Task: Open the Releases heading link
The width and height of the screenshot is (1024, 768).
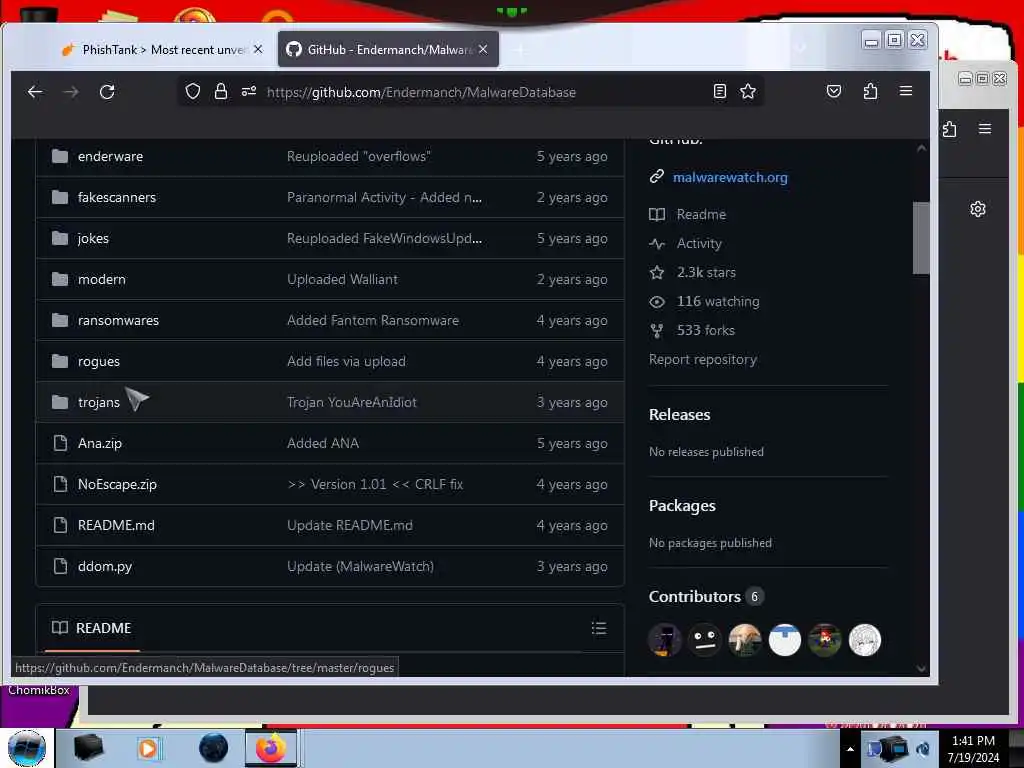Action: [679, 415]
